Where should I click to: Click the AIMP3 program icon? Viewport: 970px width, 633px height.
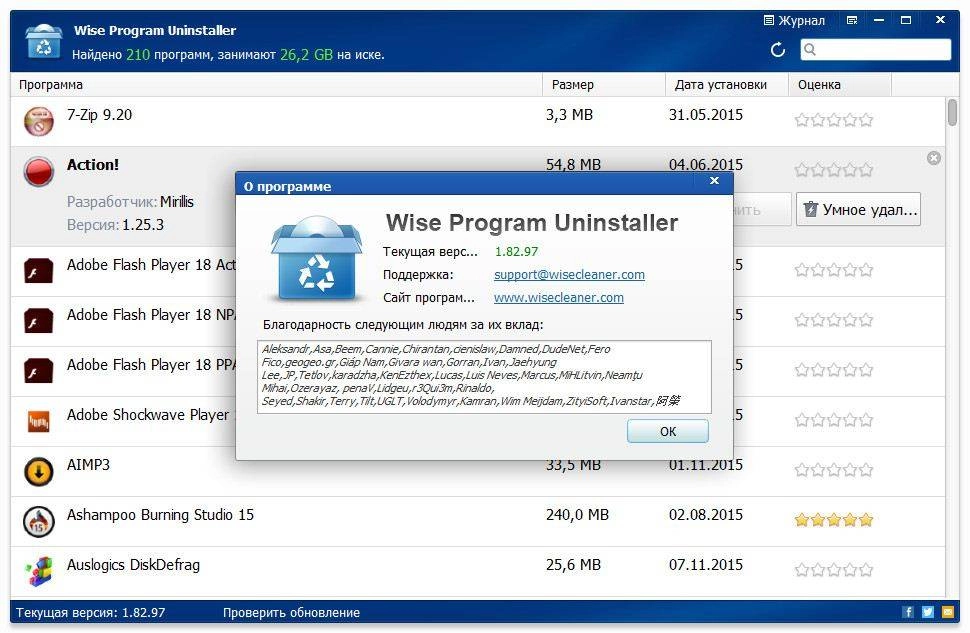click(38, 472)
